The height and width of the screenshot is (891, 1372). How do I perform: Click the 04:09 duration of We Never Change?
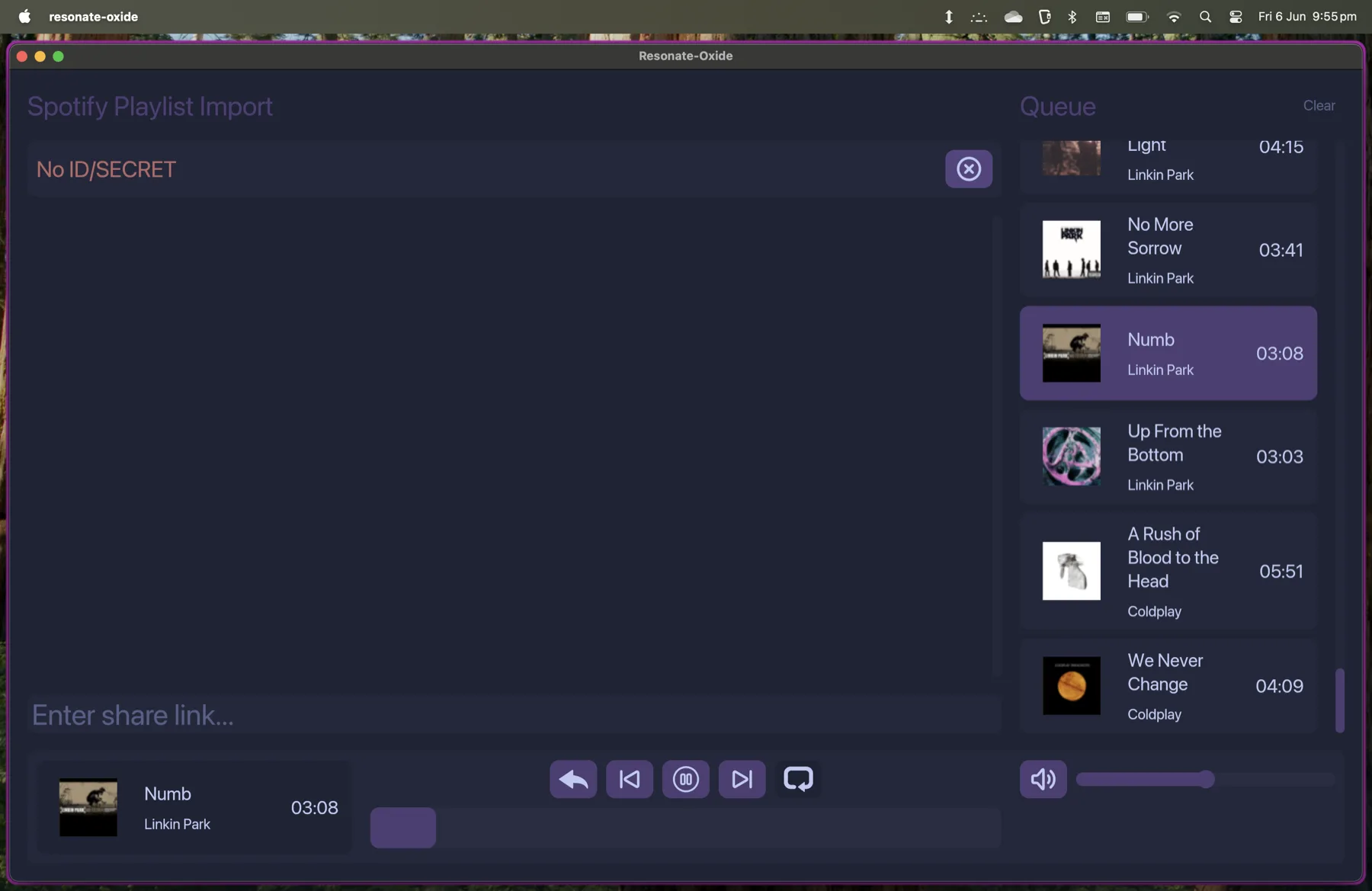[1279, 686]
